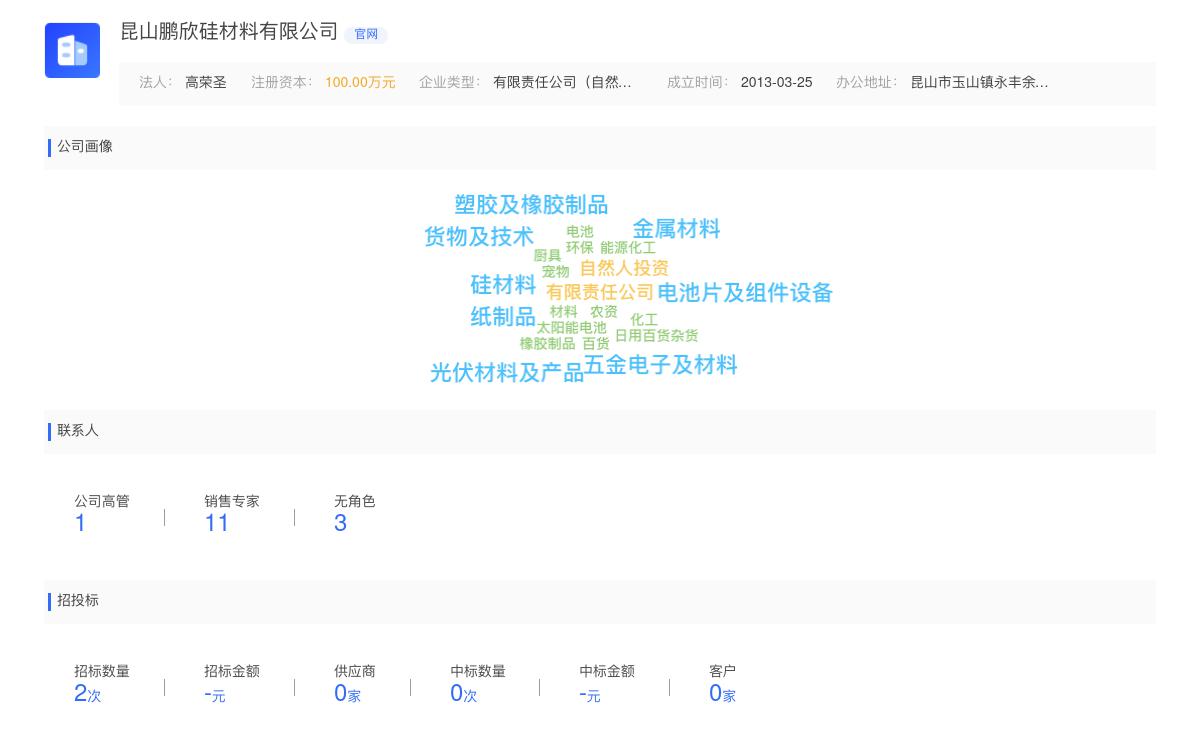Click the 自然人投资 orange tag
The width and height of the screenshot is (1200, 752).
click(624, 268)
